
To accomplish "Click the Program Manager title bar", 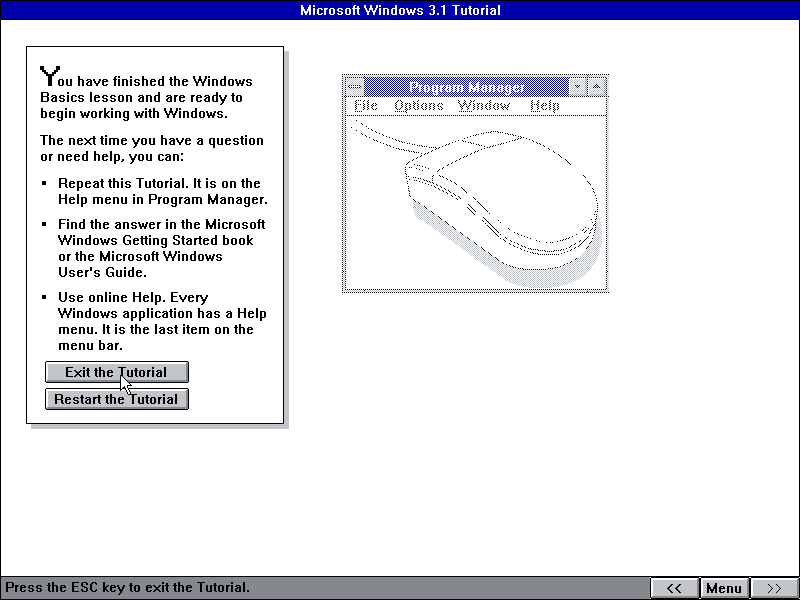I will click(466, 87).
